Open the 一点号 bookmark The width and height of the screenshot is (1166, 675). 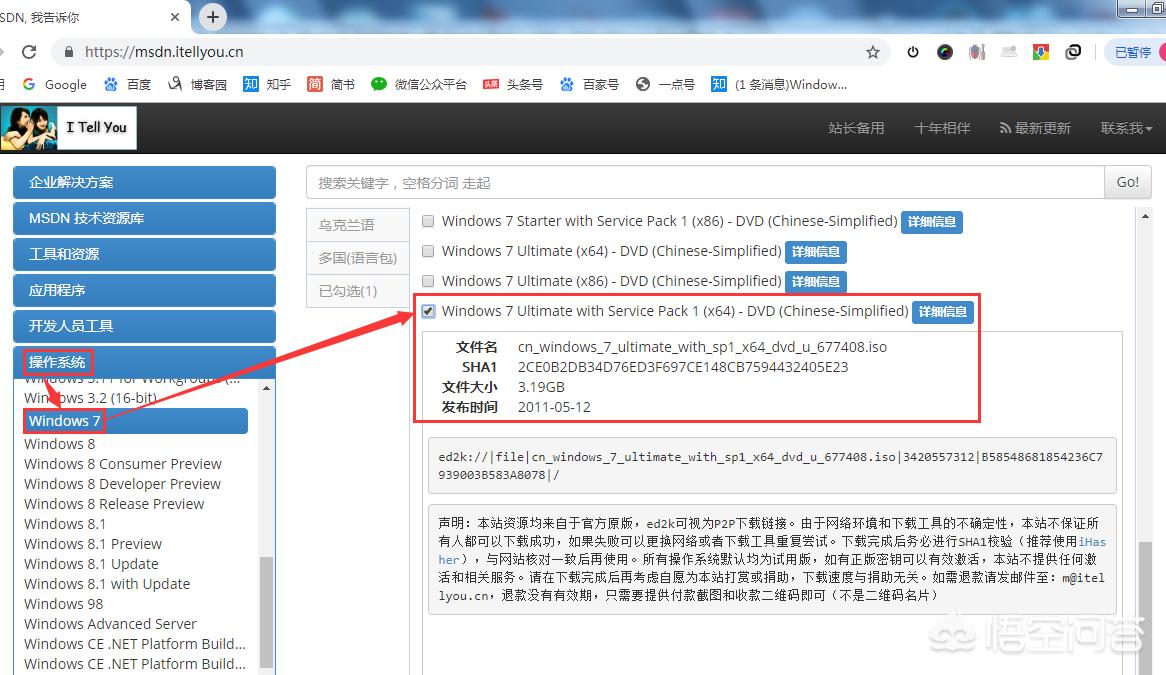point(665,84)
